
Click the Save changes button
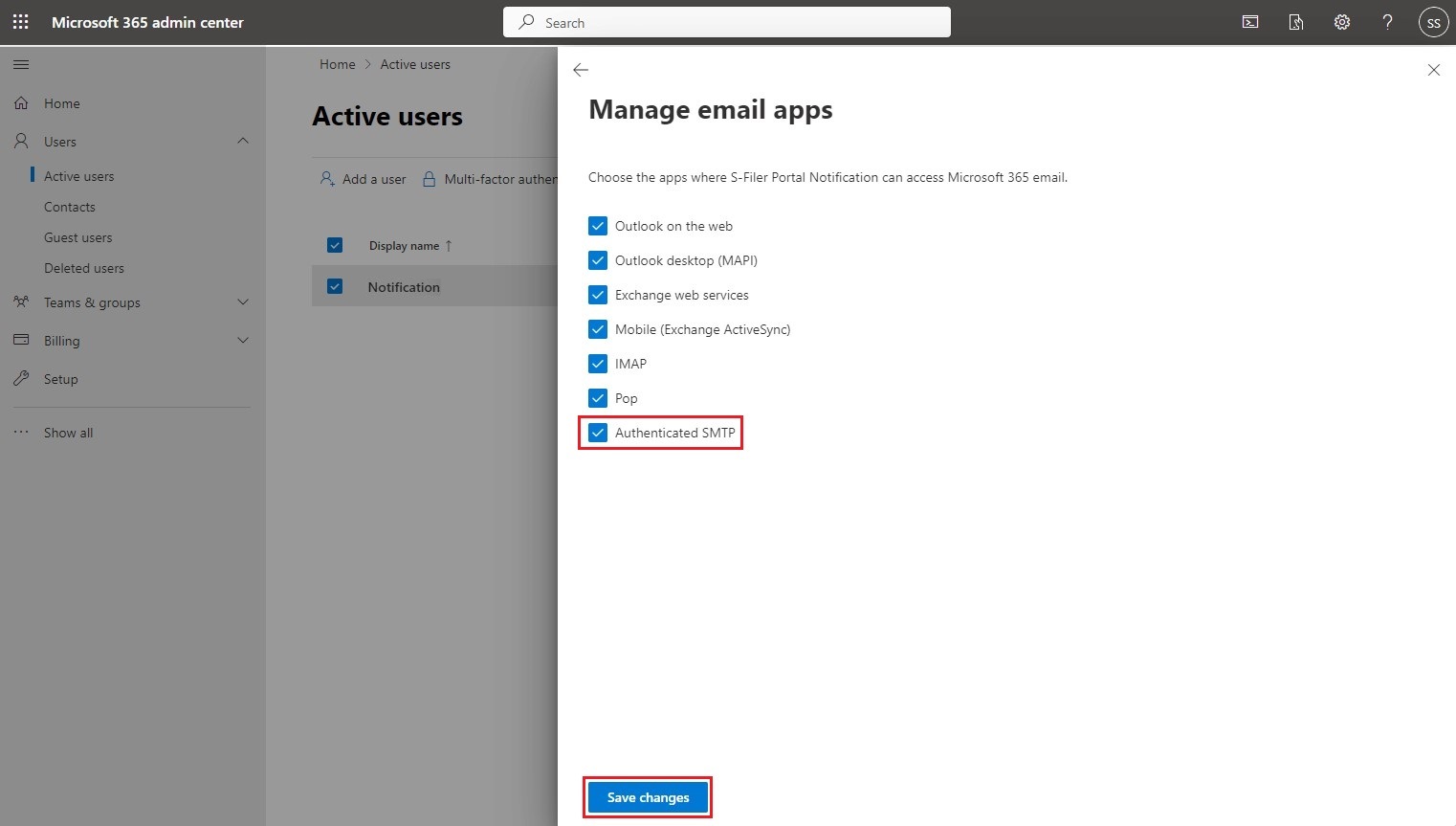(x=647, y=796)
